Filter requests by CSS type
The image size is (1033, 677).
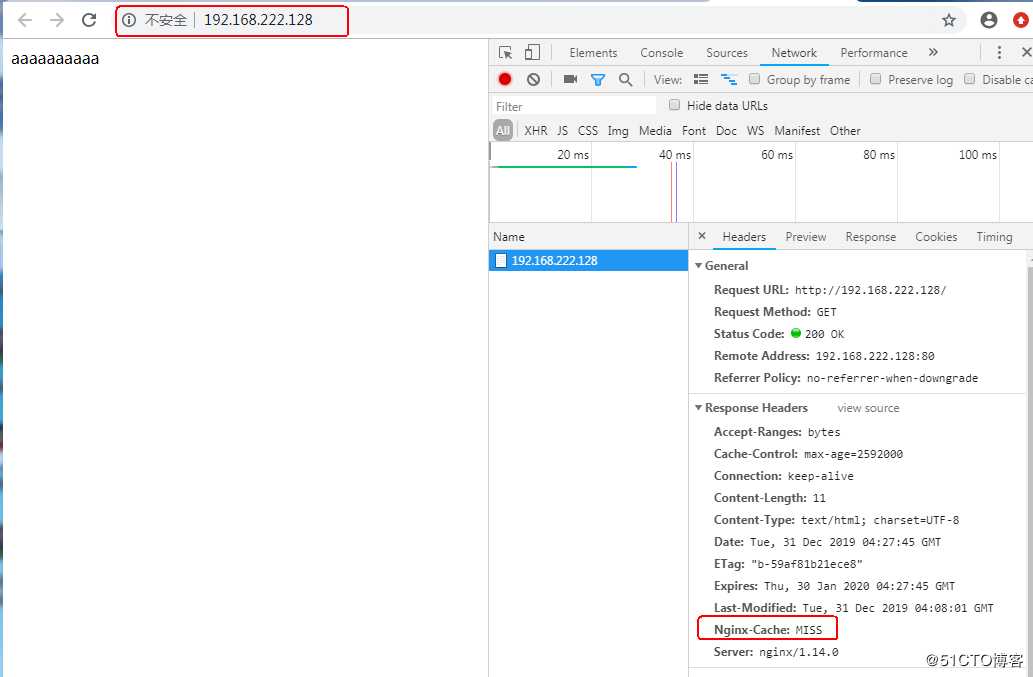[588, 130]
